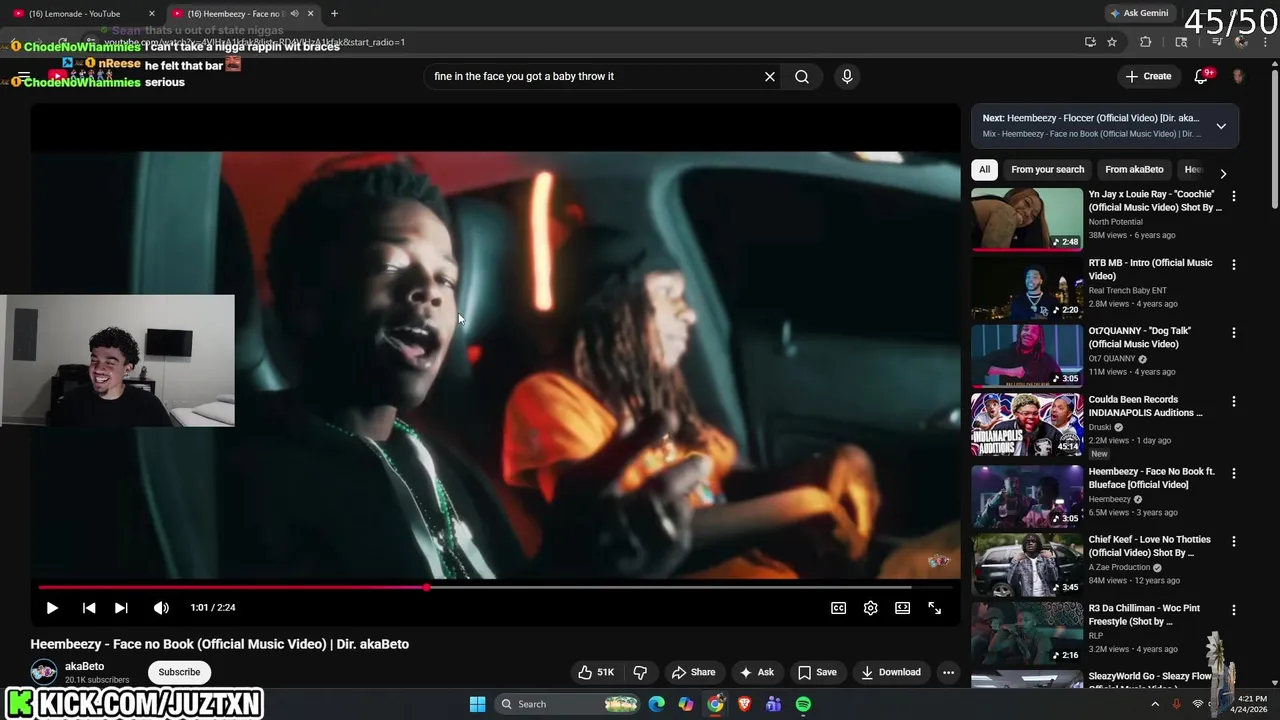Mute the video player volume
The image size is (1280, 720).
[161, 608]
